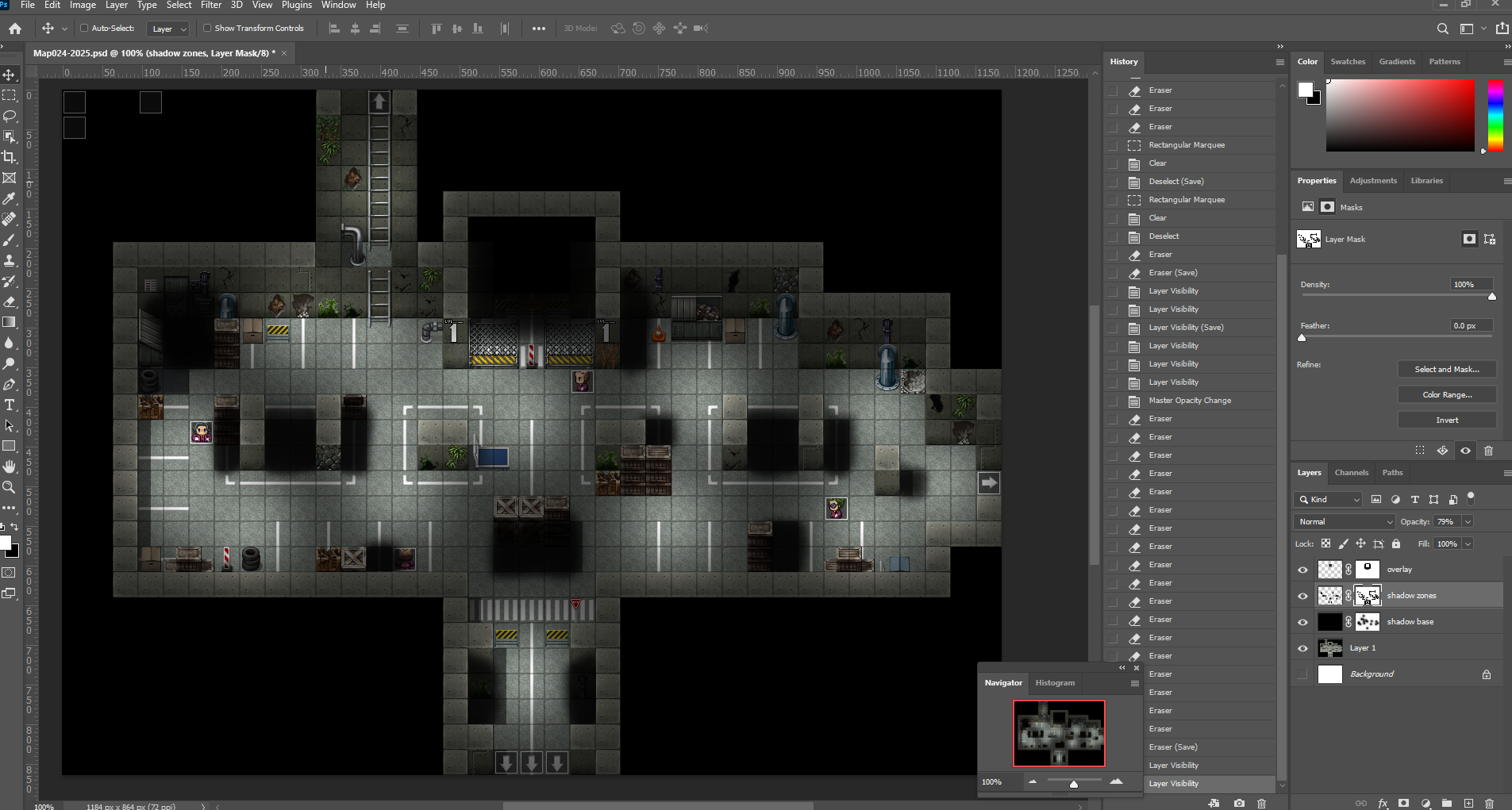Select the Blur tool
The width and height of the screenshot is (1512, 810).
[10, 343]
